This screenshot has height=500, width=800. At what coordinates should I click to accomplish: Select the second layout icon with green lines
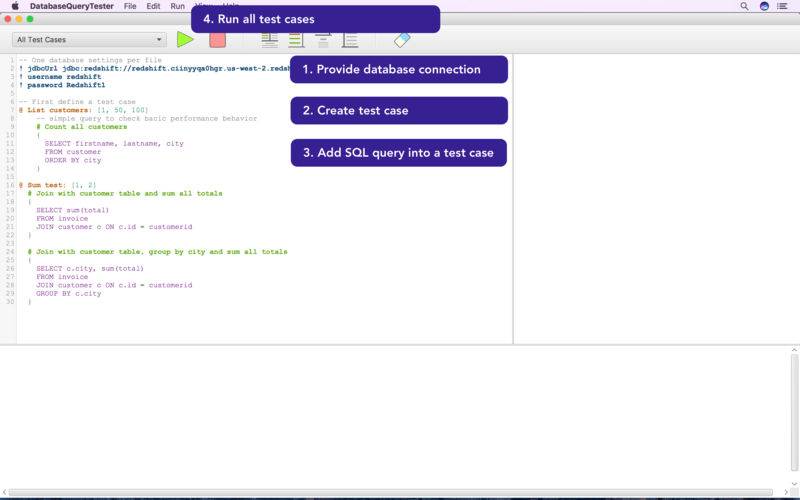point(296,40)
